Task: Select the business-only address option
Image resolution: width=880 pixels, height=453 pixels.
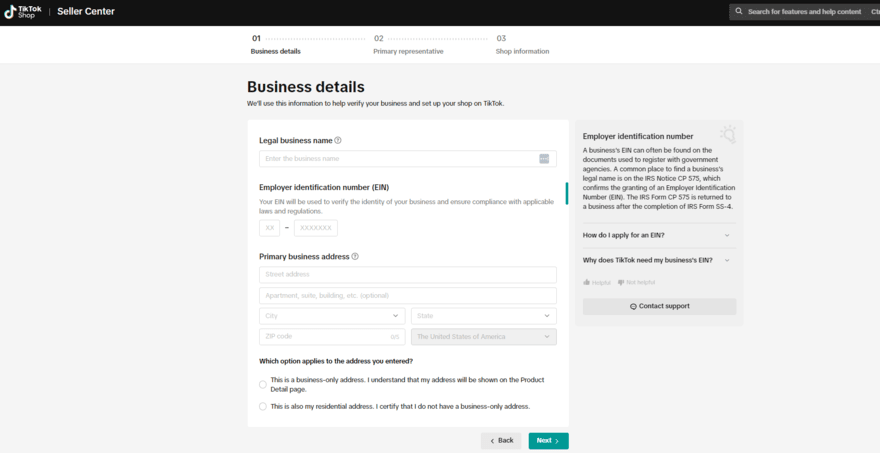Action: [263, 385]
